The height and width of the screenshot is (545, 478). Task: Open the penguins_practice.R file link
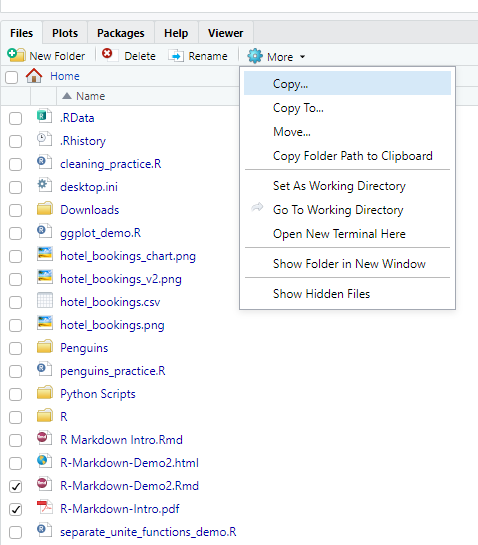[x=113, y=371]
